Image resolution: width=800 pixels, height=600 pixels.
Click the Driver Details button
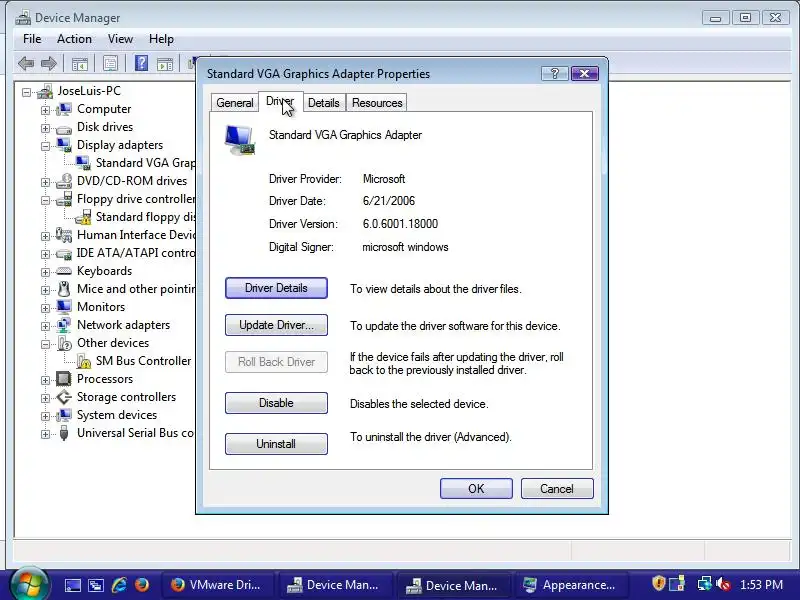point(276,288)
